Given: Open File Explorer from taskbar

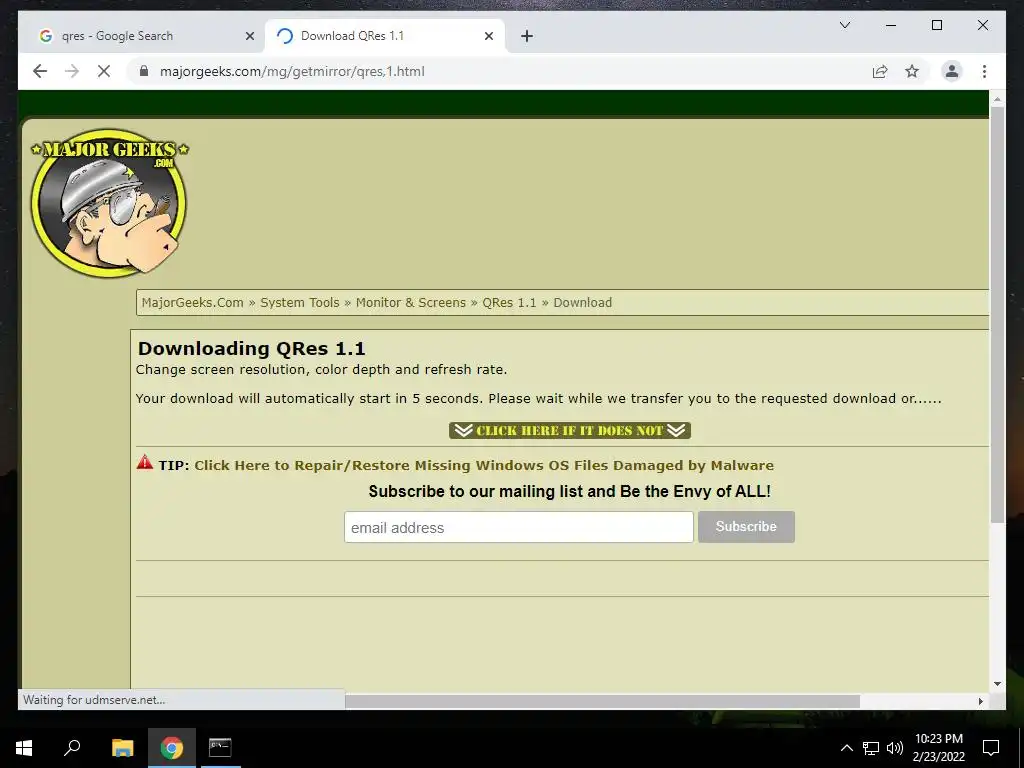Looking at the screenshot, I should pos(122,748).
